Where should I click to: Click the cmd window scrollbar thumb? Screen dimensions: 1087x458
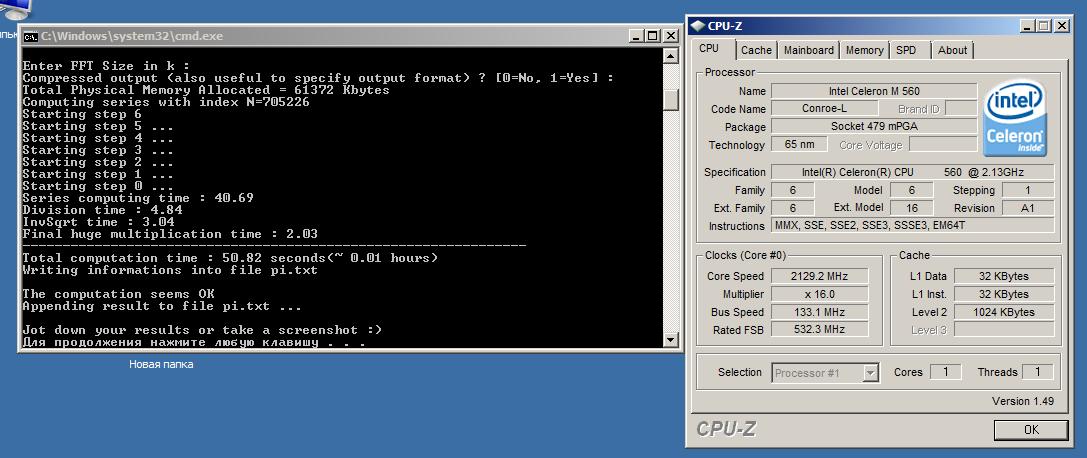coord(670,98)
